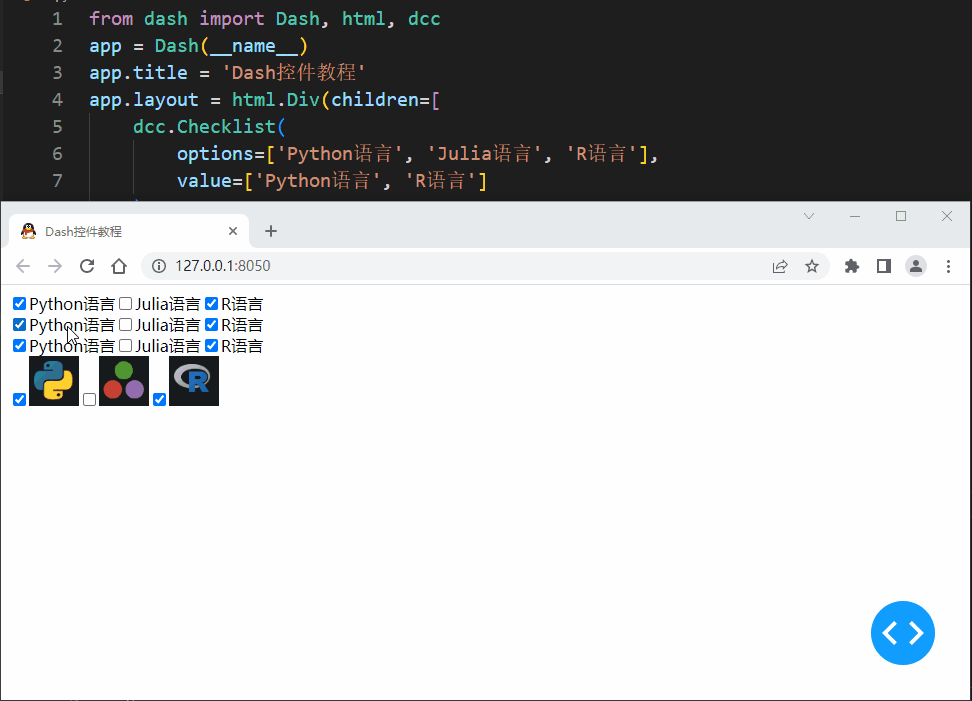Uncheck R语言 in the third checklist row
This screenshot has width=972, height=701.
(211, 346)
